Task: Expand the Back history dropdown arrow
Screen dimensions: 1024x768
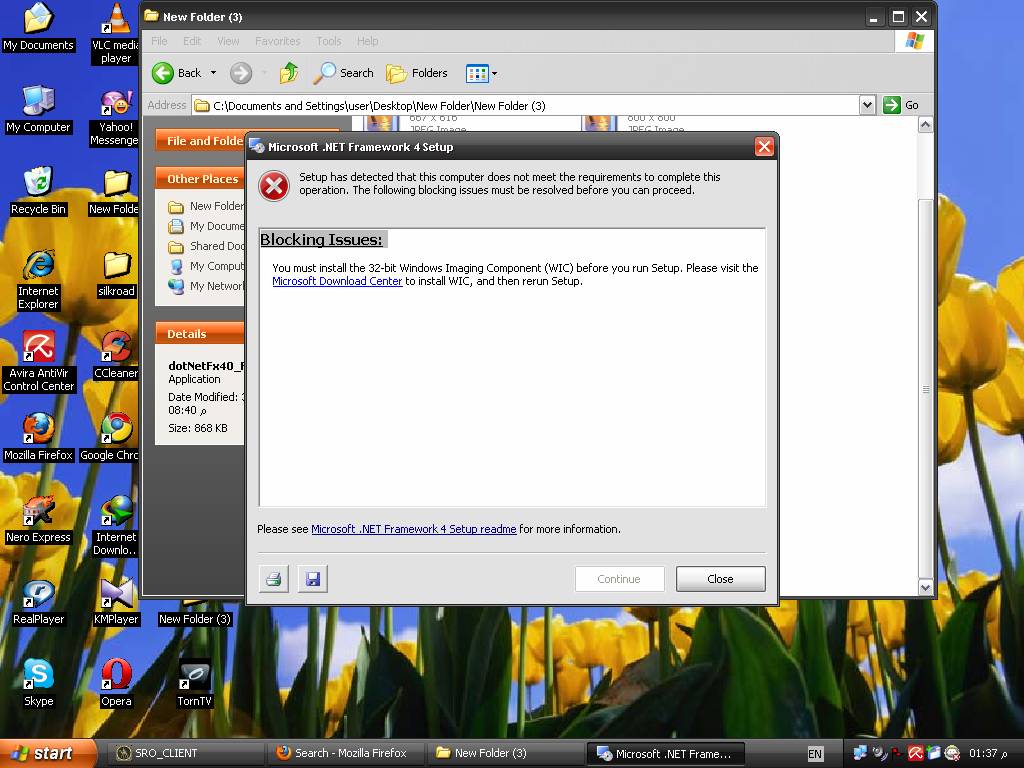Action: pos(213,73)
